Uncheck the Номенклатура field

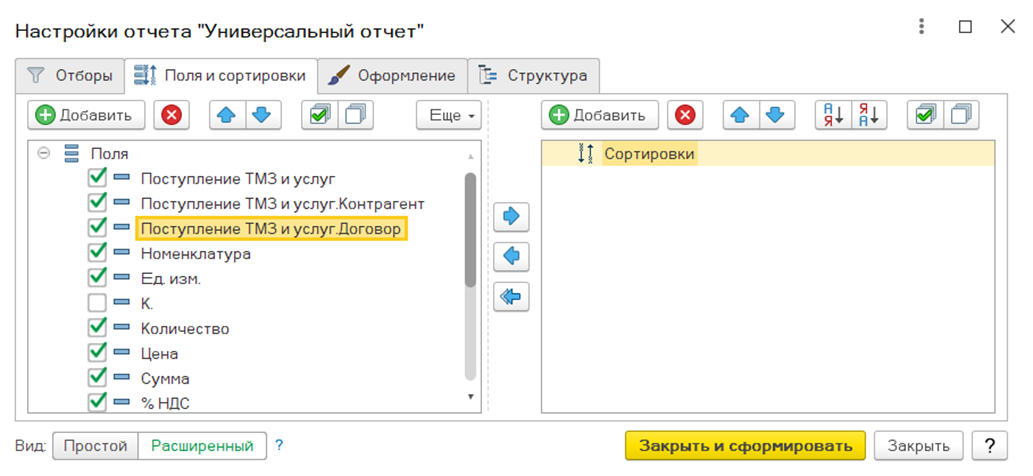point(98,253)
